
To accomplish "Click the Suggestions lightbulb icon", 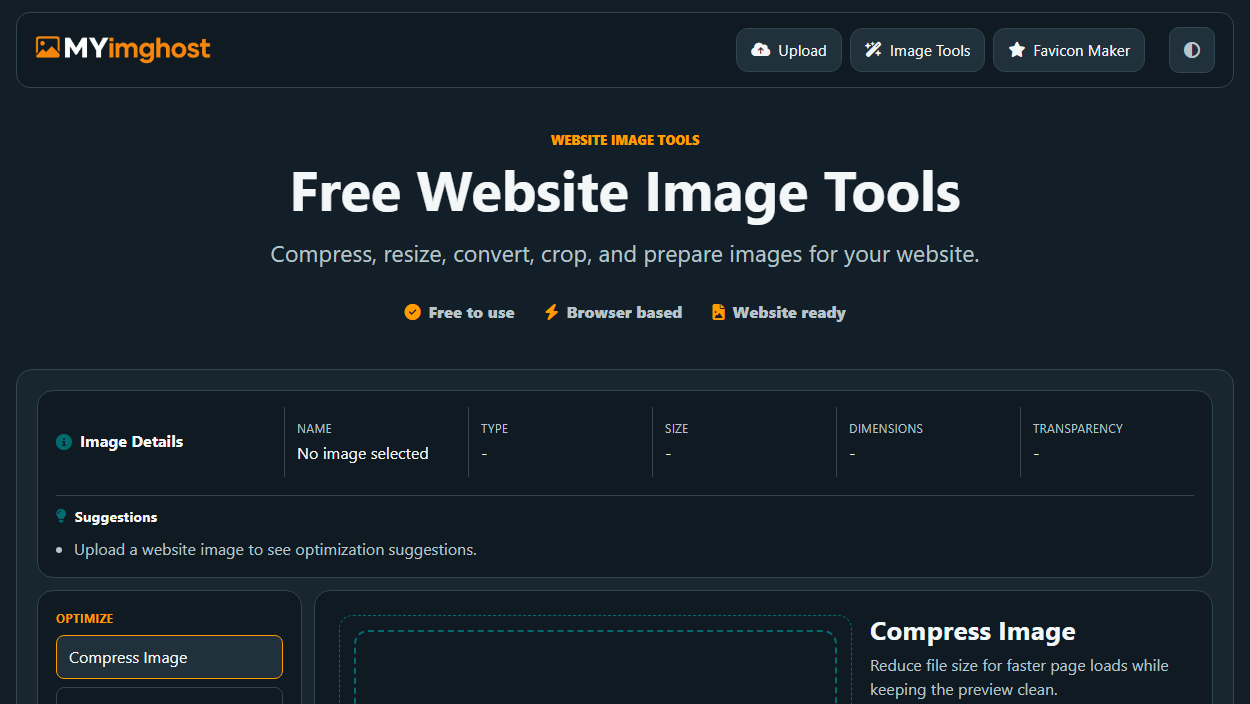I will 62,517.
